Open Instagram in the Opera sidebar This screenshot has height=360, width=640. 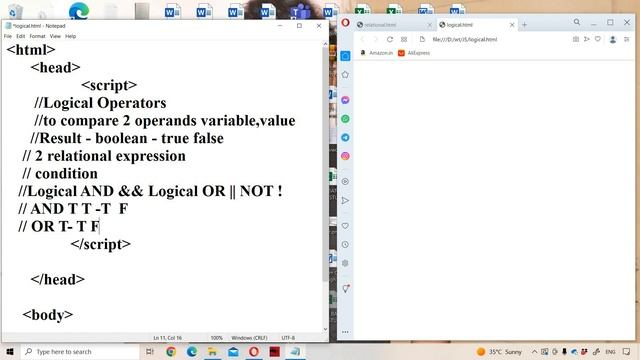[x=345, y=156]
